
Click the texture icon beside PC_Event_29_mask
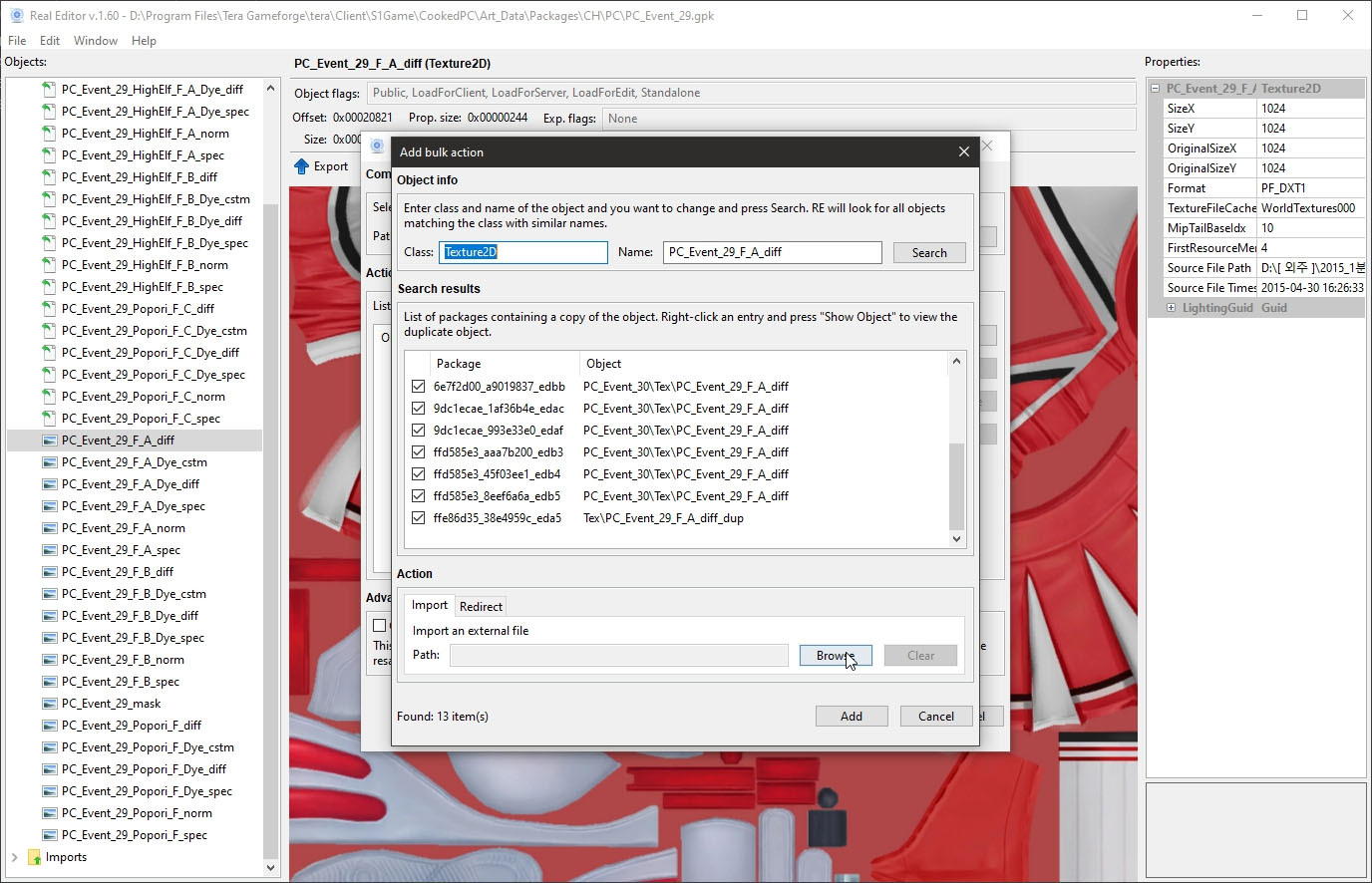tap(49, 704)
